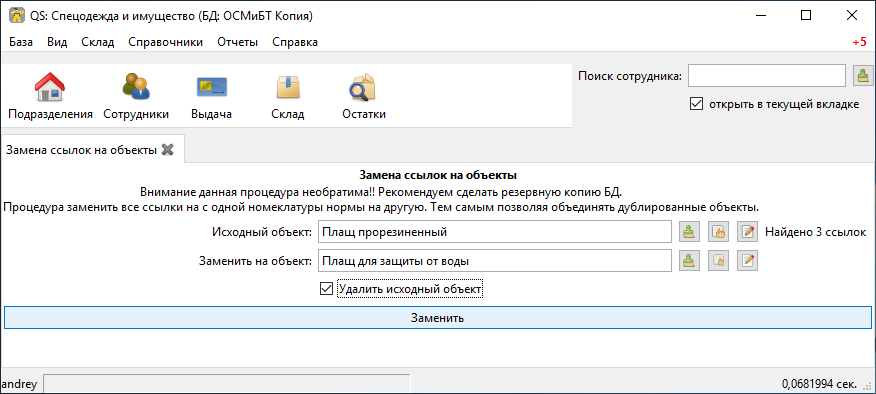Clear employee search with the broom button
This screenshot has width=876, height=394.
tap(863, 76)
